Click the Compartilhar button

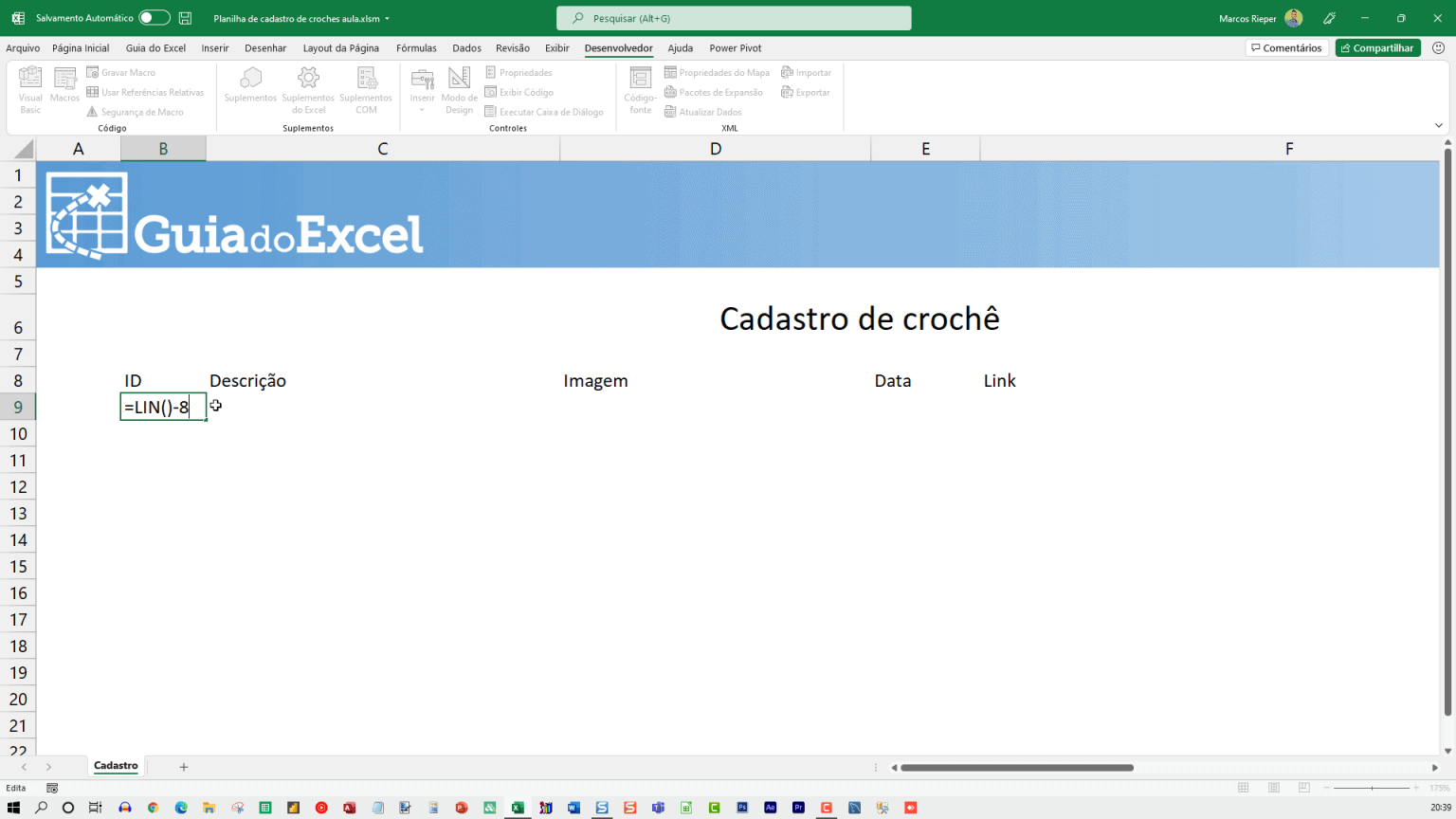click(x=1377, y=47)
